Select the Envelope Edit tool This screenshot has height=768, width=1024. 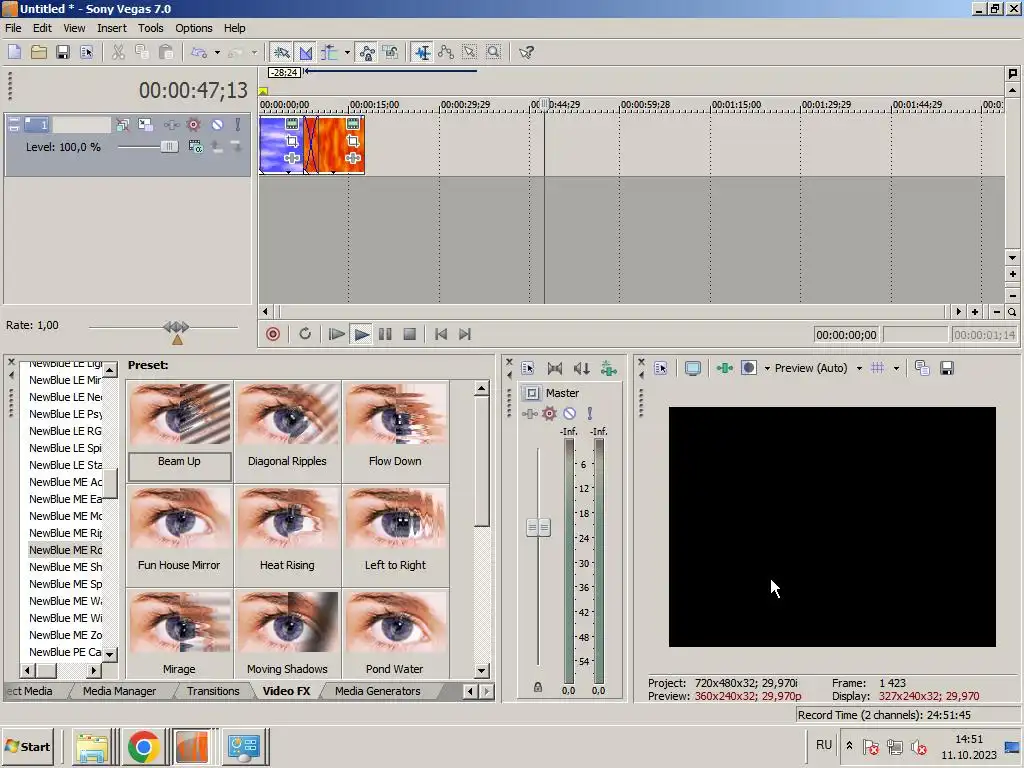pyautogui.click(x=446, y=52)
